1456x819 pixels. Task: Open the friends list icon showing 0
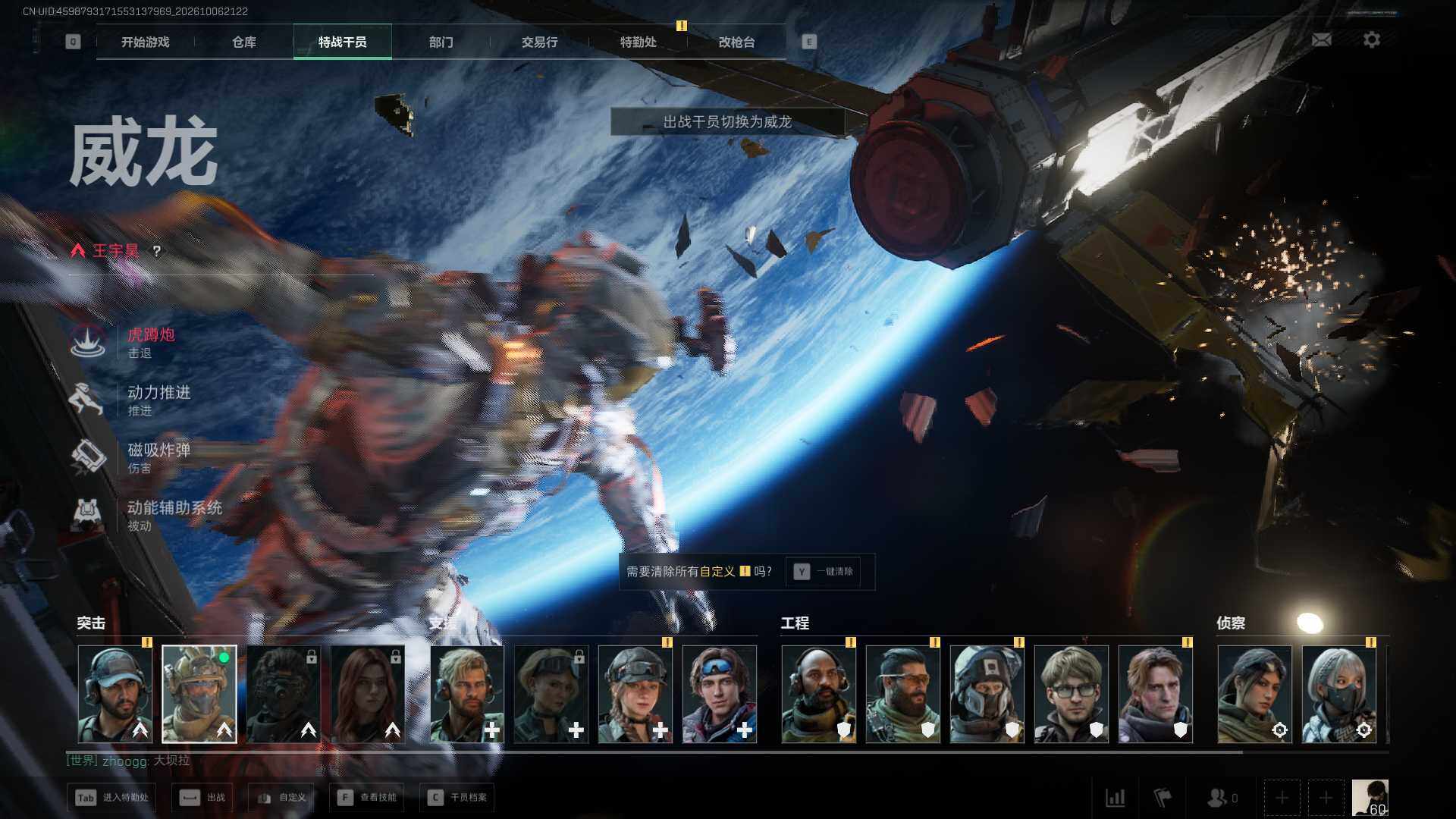pos(1222,798)
